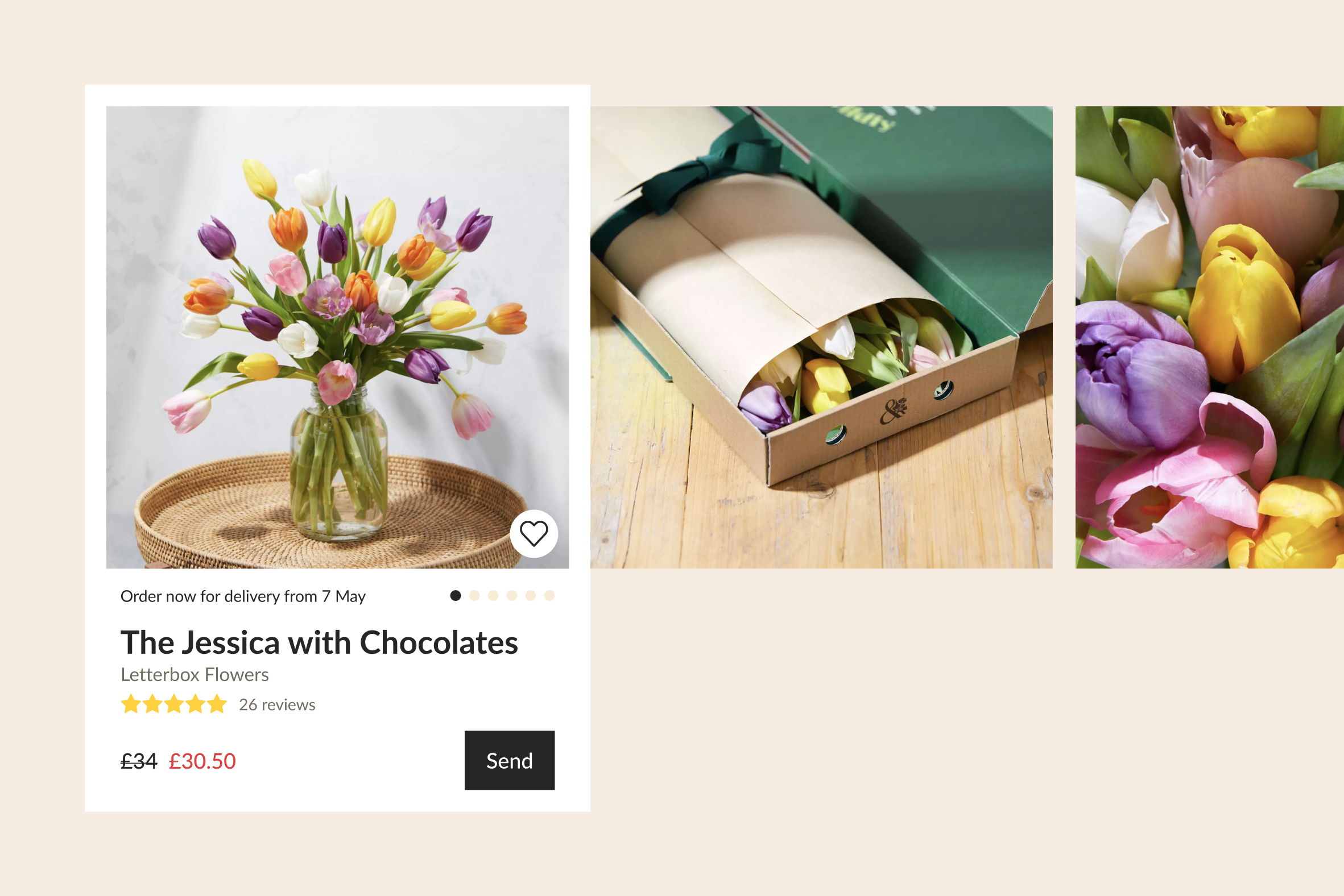The image size is (1344, 896).
Task: Select the third carousel dot
Action: point(493,595)
